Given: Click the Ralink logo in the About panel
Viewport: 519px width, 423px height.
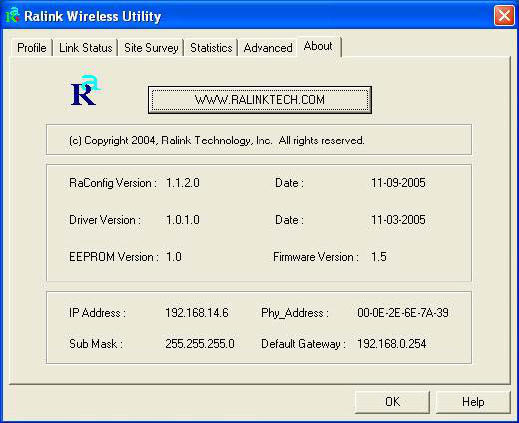Looking at the screenshot, I should (85, 90).
